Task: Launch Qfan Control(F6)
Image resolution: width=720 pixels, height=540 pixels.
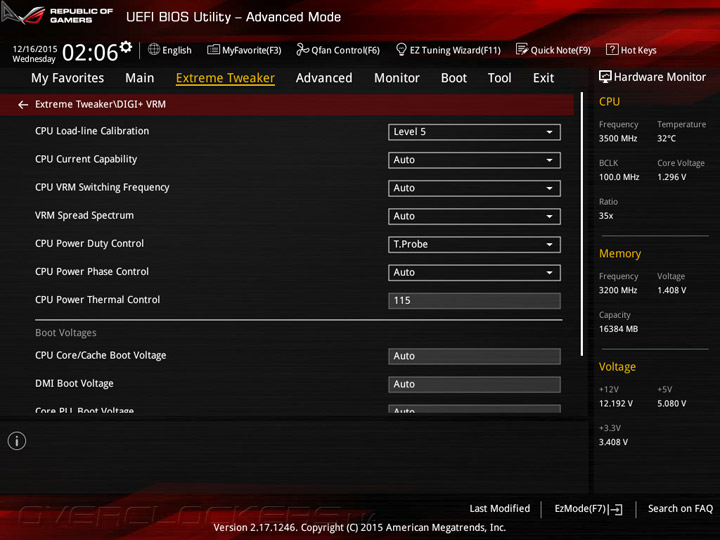Action: pos(345,50)
